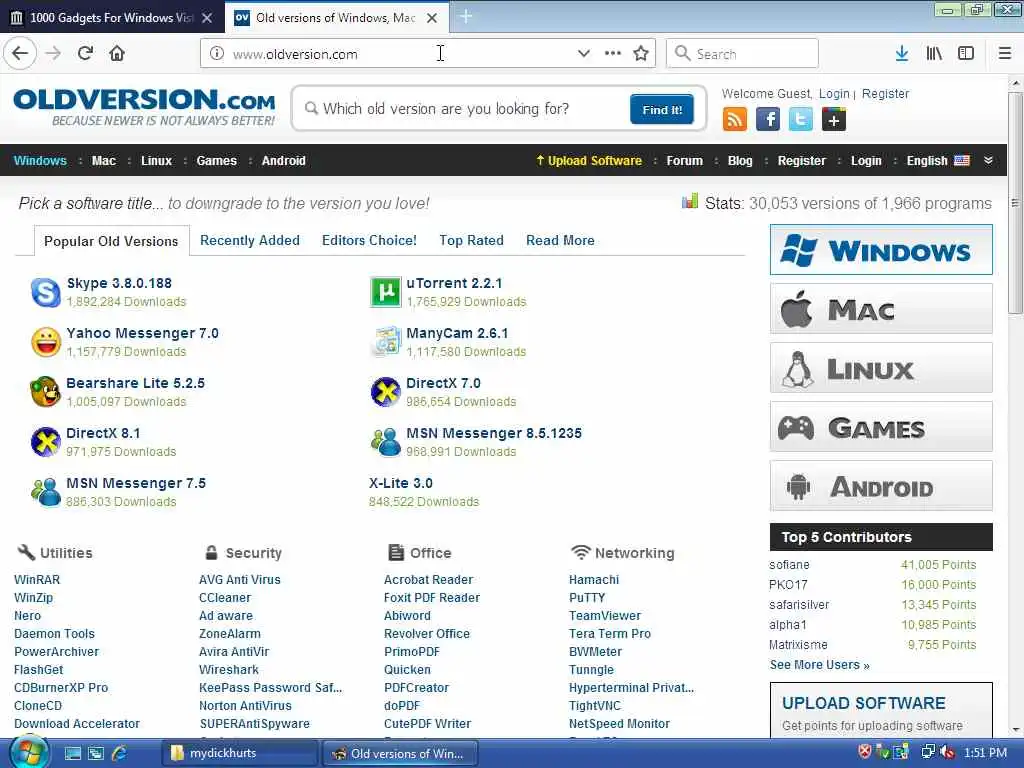
Task: Expand the double-chevron beside English
Action: [x=988, y=161]
